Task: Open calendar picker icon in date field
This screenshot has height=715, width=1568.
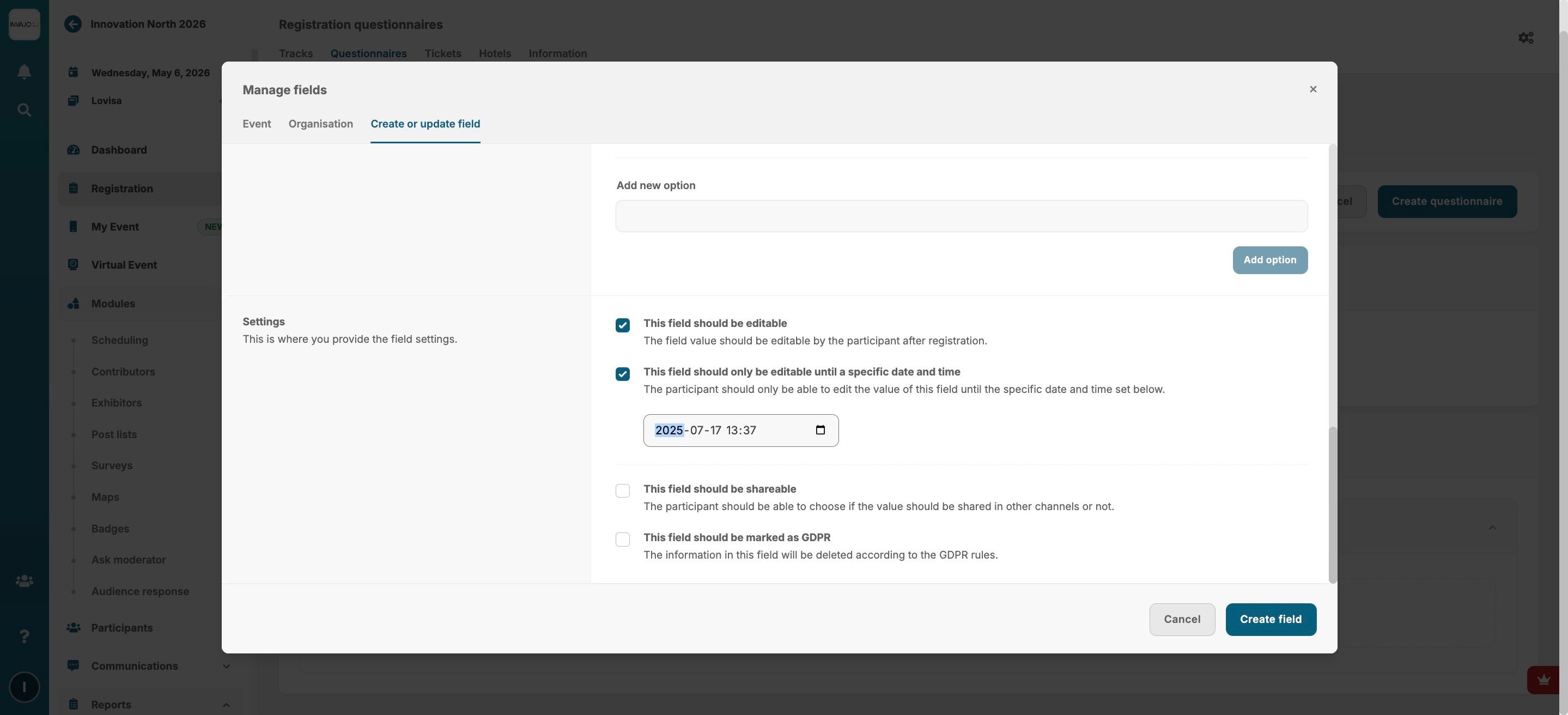Action: [x=820, y=431]
